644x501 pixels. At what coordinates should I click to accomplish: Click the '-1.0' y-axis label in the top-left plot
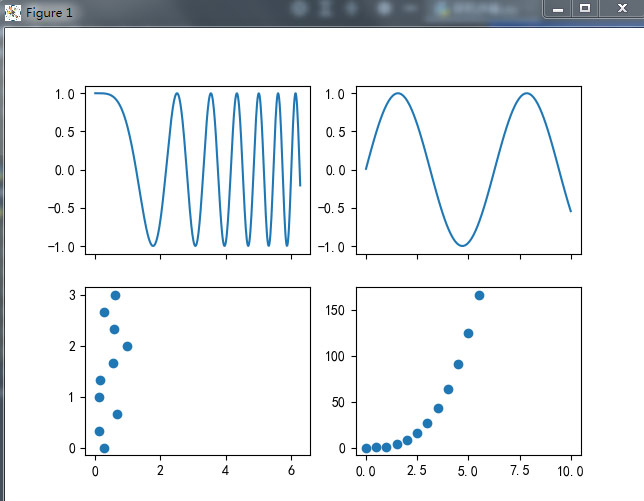[x=64, y=247]
